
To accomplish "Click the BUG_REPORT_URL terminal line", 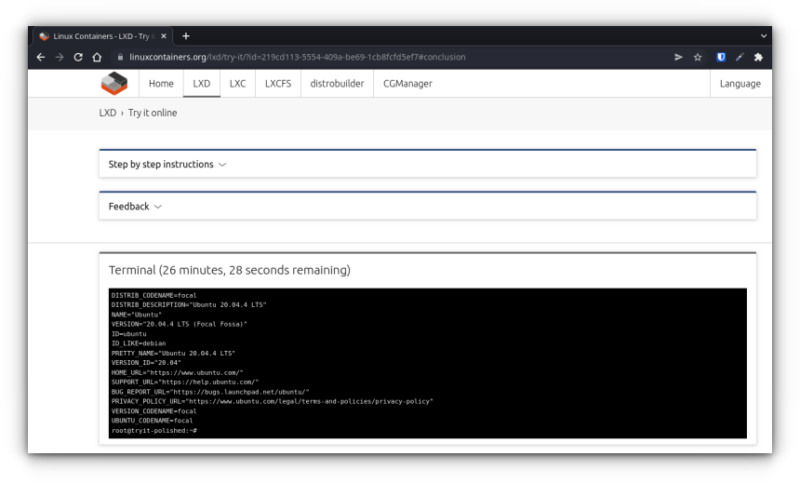I will pyautogui.click(x=210, y=392).
